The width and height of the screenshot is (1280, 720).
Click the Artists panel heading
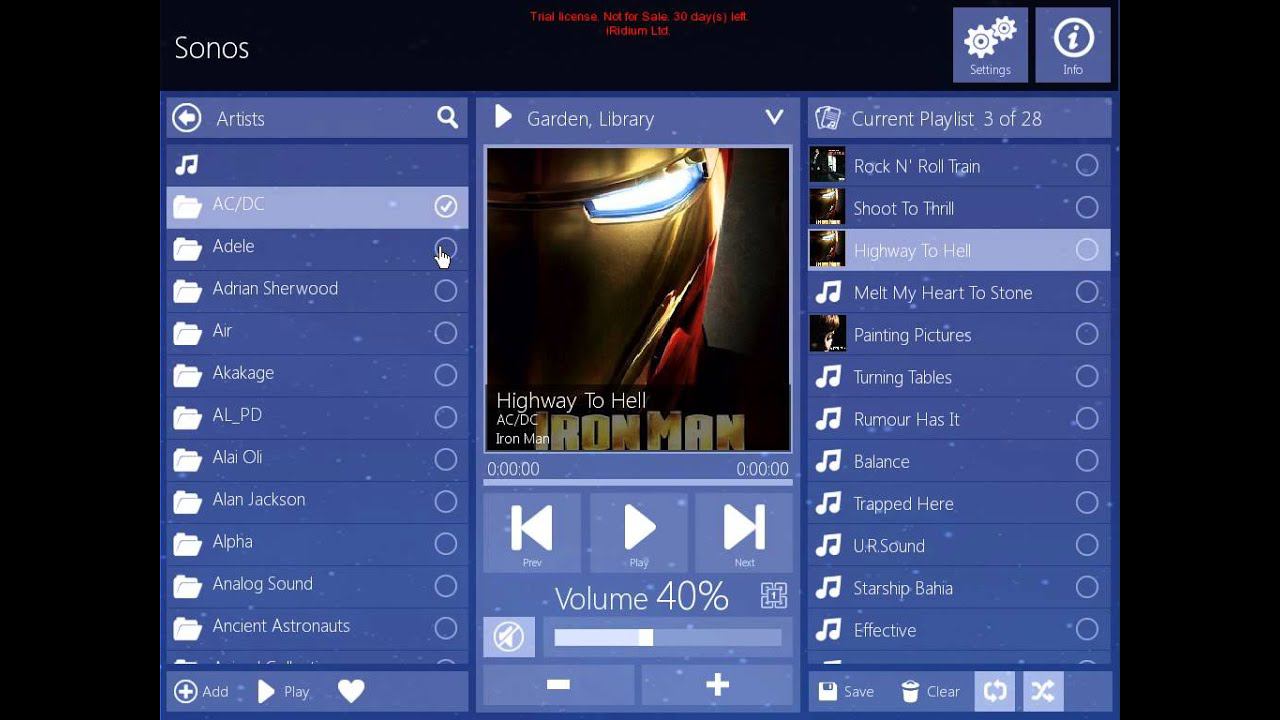pyautogui.click(x=241, y=119)
